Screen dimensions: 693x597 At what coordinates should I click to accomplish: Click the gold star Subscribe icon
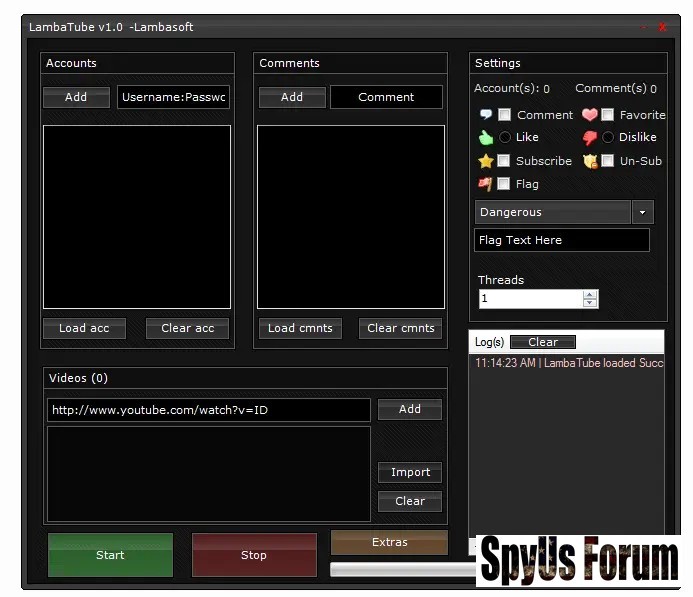point(486,161)
